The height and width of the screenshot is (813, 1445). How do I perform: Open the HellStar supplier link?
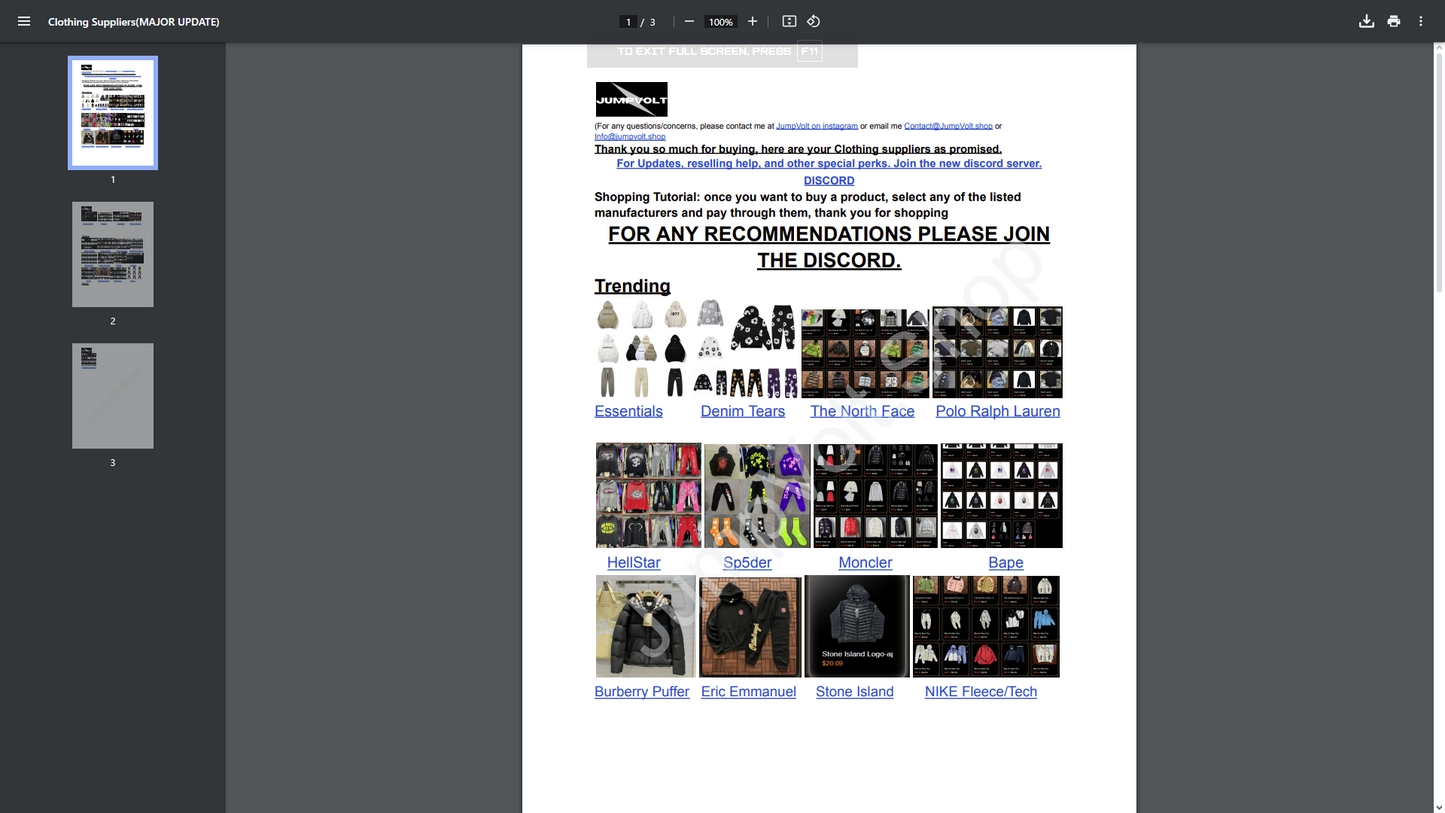pos(634,563)
